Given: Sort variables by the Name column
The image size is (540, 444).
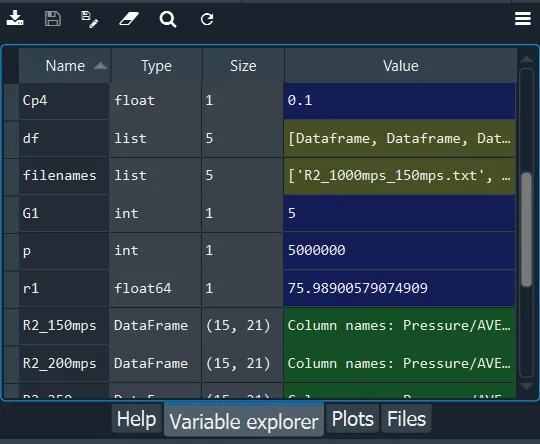Looking at the screenshot, I should tap(64, 65).
